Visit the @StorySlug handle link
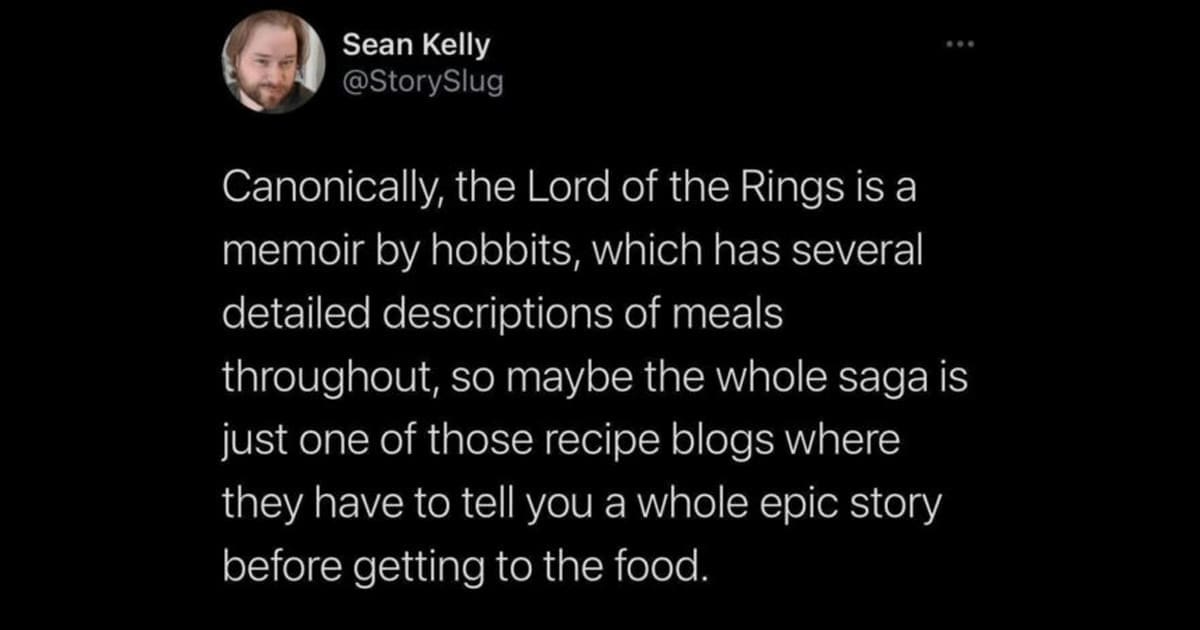Image resolution: width=1200 pixels, height=630 pixels. 423,80
